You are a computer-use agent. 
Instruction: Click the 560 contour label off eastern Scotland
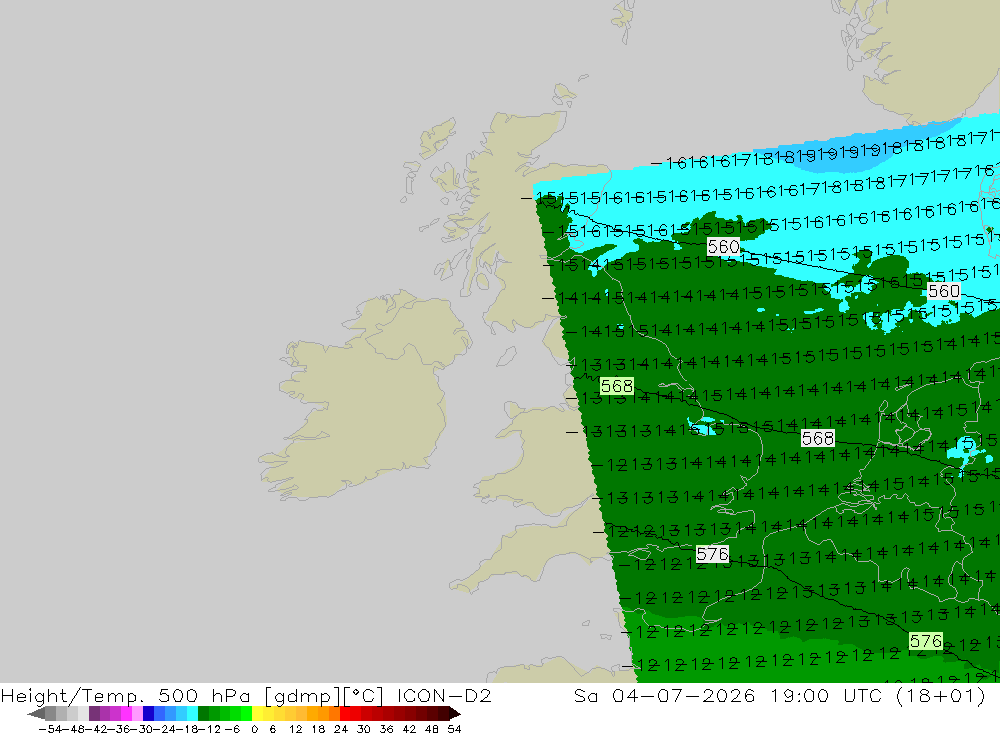coord(723,246)
